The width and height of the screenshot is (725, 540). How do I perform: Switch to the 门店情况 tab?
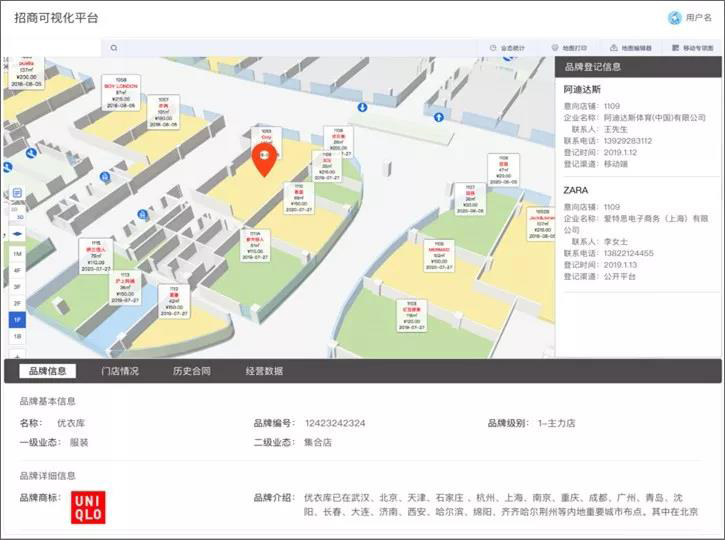[121, 371]
